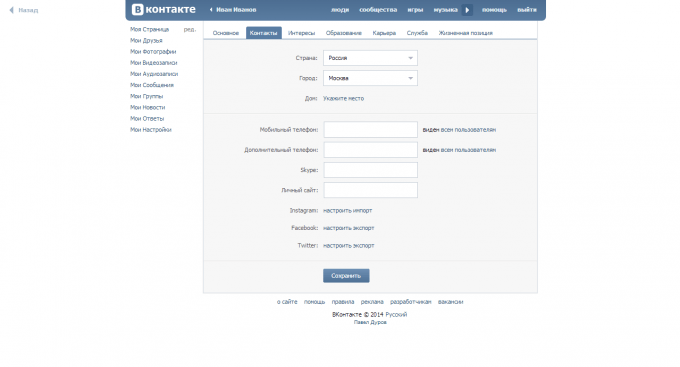Open Мои Друзья in sidebar
Screen dimensions: 680x367
click(x=146, y=40)
